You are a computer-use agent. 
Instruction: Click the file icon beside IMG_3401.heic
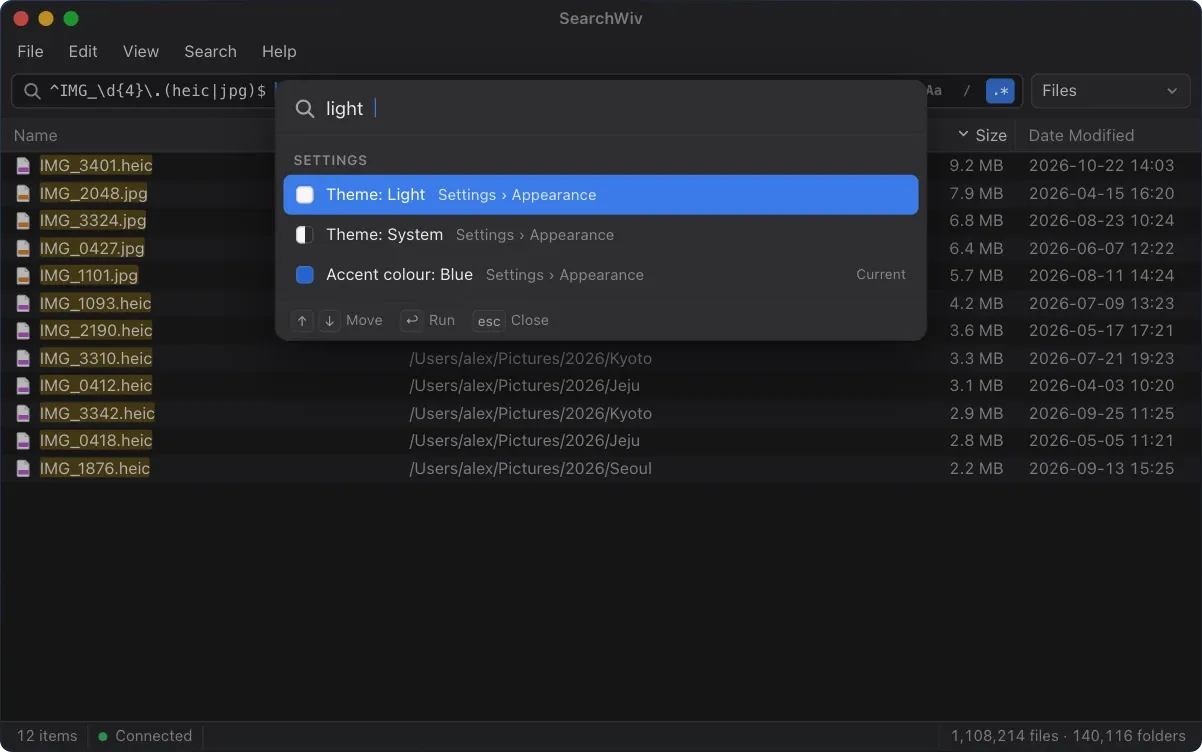click(23, 166)
